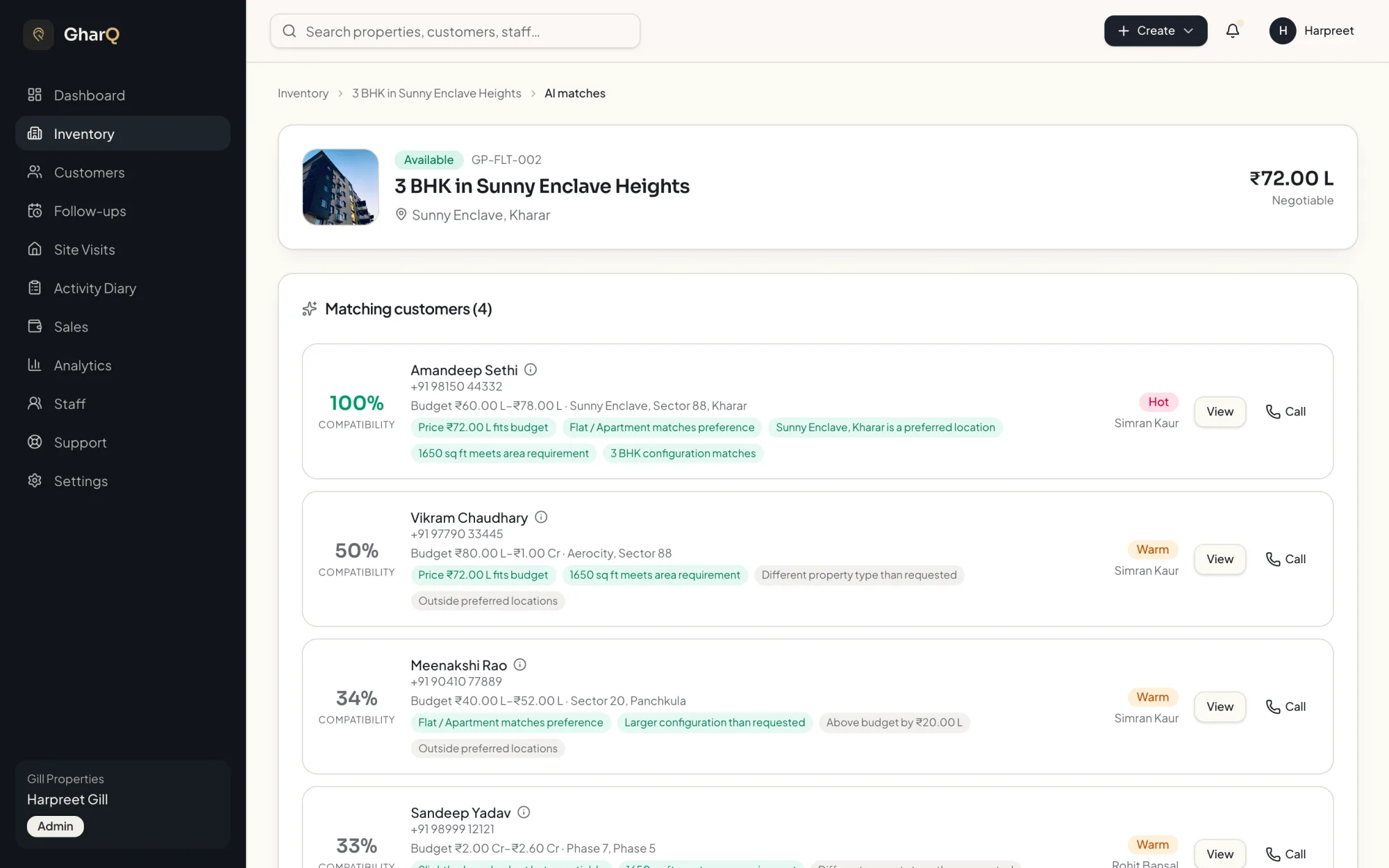
Task: Click the Warm tag on Vikram Chaudhary
Action: click(1153, 550)
